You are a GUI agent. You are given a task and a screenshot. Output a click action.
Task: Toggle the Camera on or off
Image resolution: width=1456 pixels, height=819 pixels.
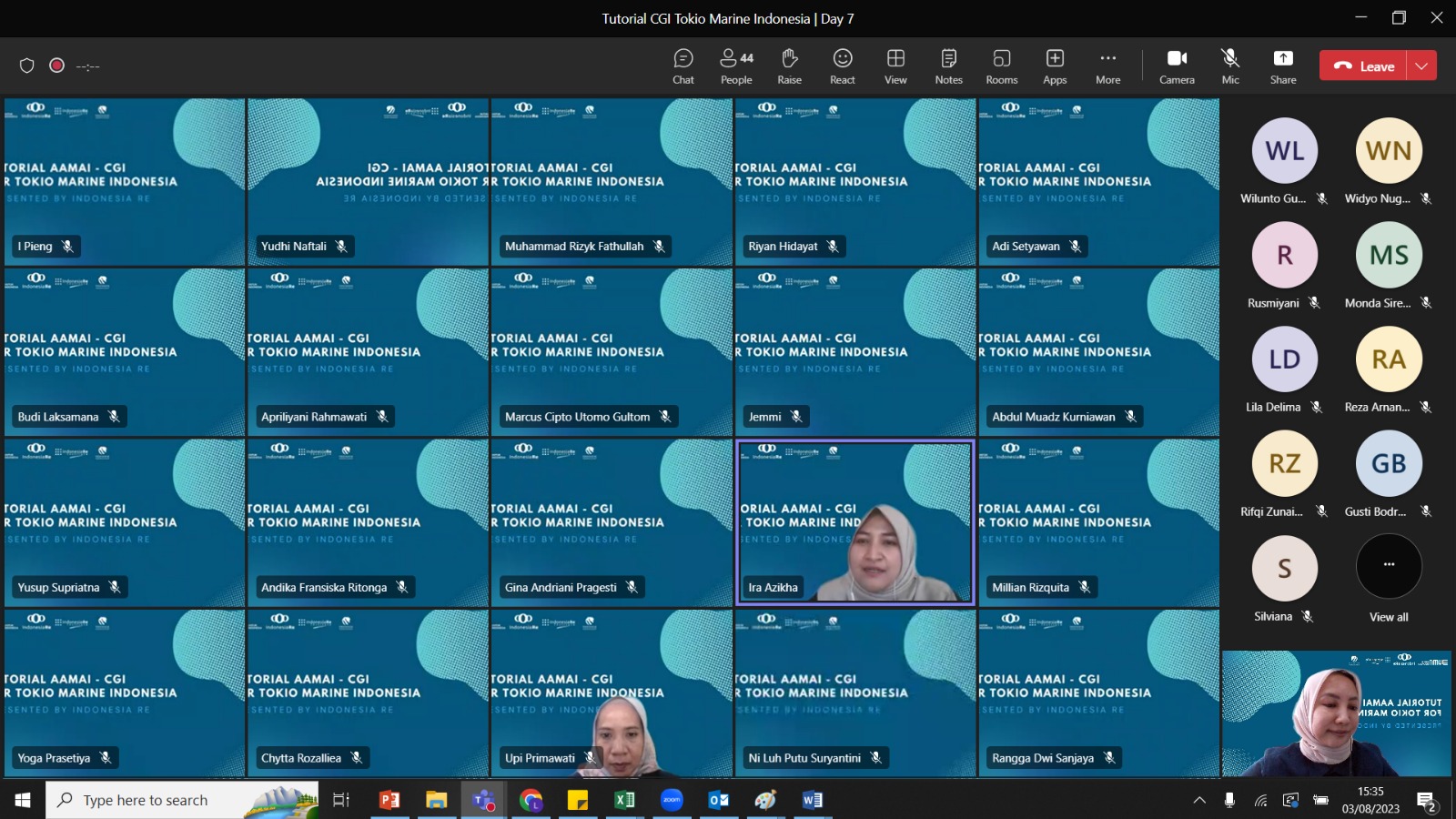pos(1177,66)
